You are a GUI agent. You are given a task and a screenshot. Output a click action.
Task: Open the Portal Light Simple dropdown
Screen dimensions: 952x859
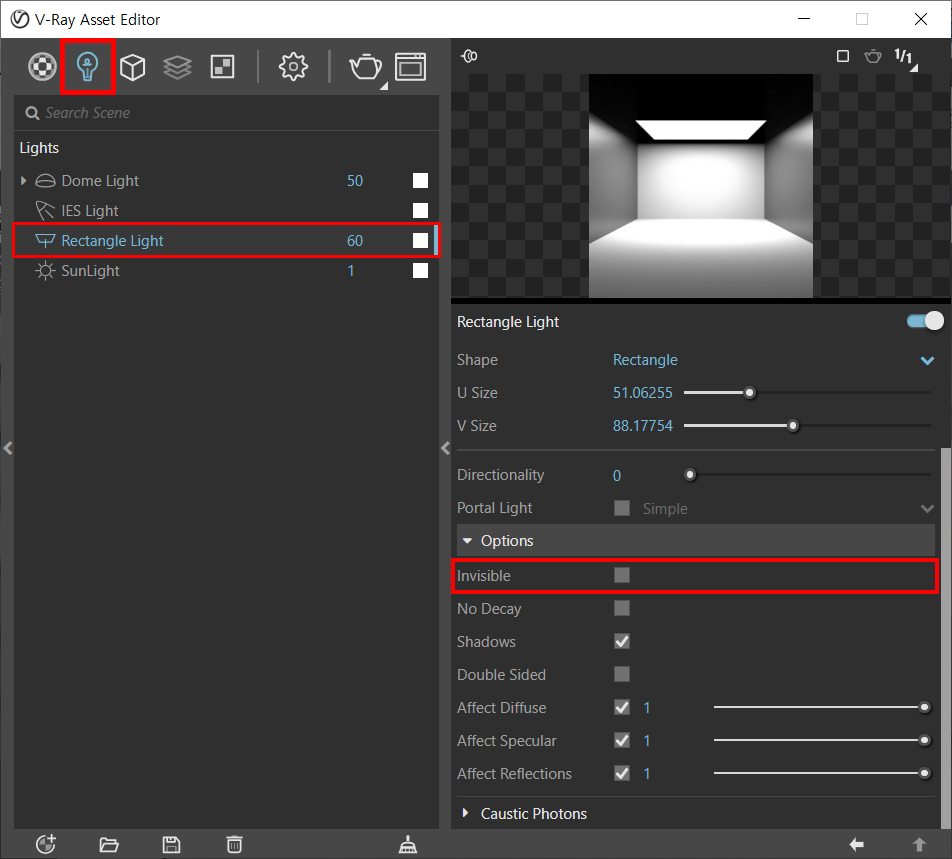[787, 509]
